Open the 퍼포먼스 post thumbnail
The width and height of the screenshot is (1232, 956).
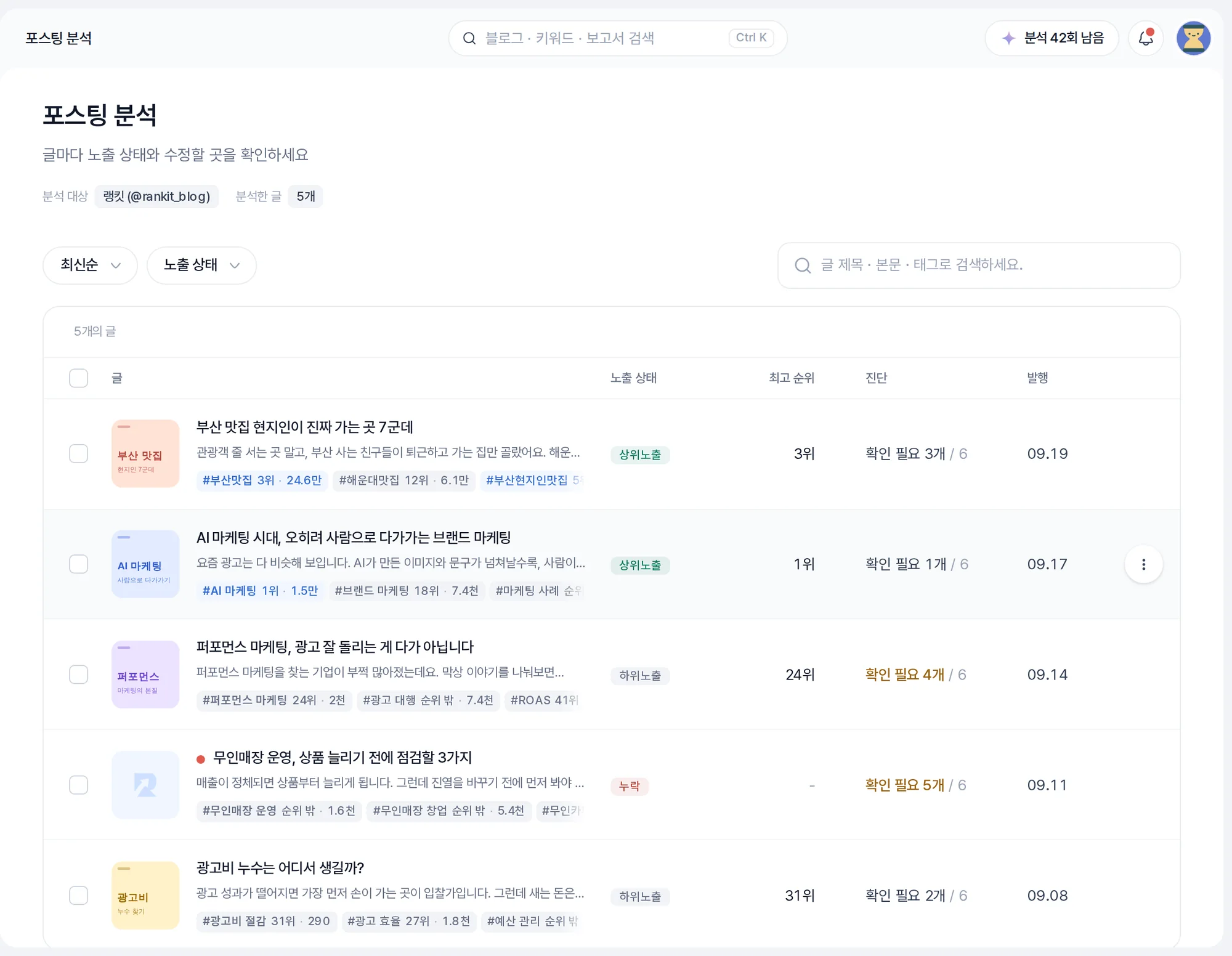[x=145, y=674]
